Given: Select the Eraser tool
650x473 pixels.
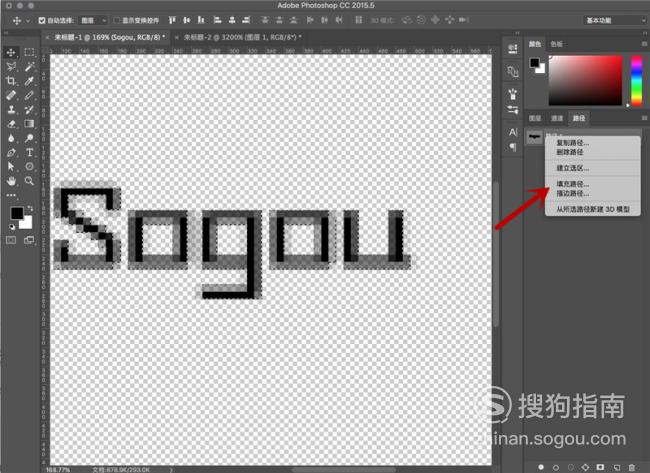Looking at the screenshot, I should pos(11,124).
